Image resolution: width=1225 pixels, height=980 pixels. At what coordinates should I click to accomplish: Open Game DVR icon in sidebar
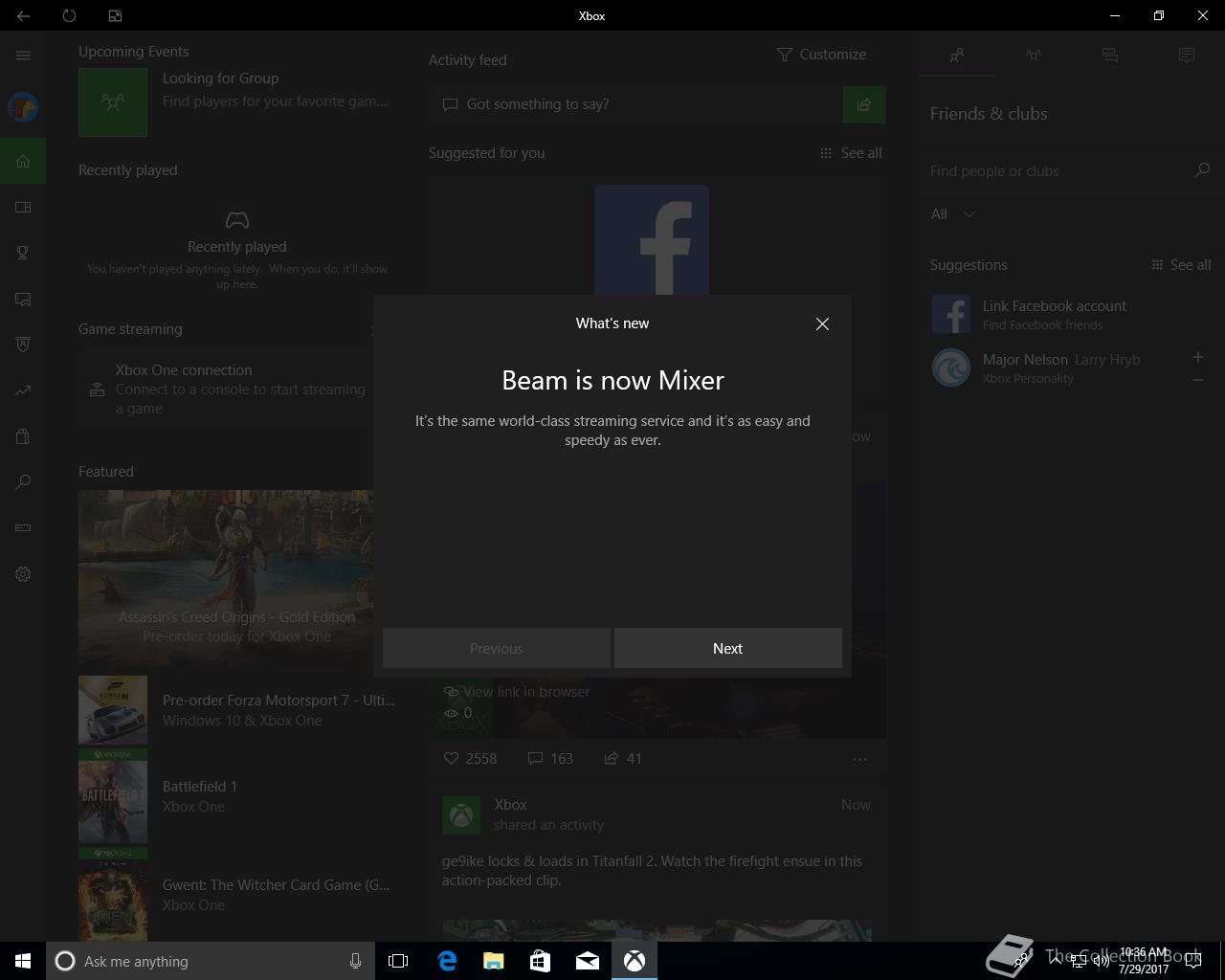pos(23,299)
